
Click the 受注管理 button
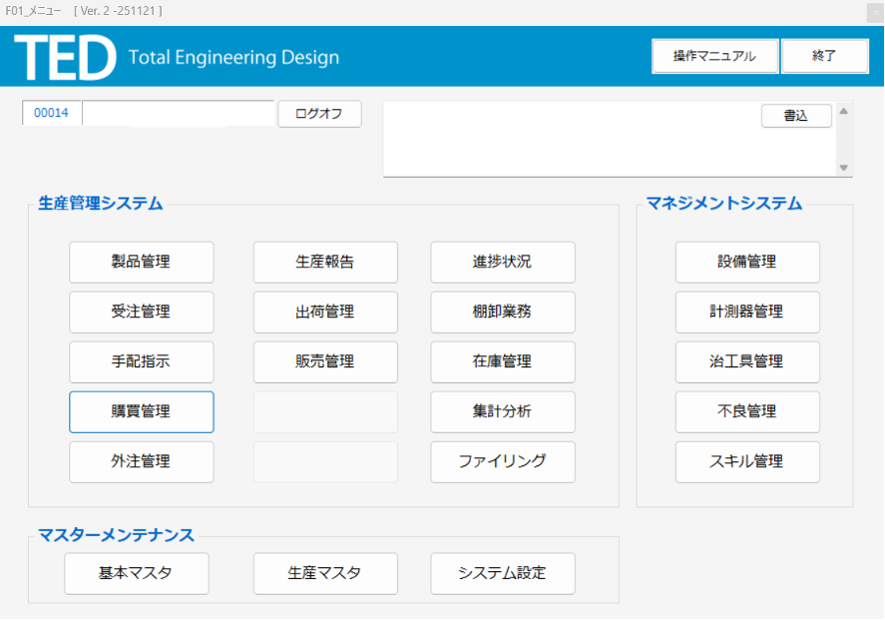click(141, 312)
